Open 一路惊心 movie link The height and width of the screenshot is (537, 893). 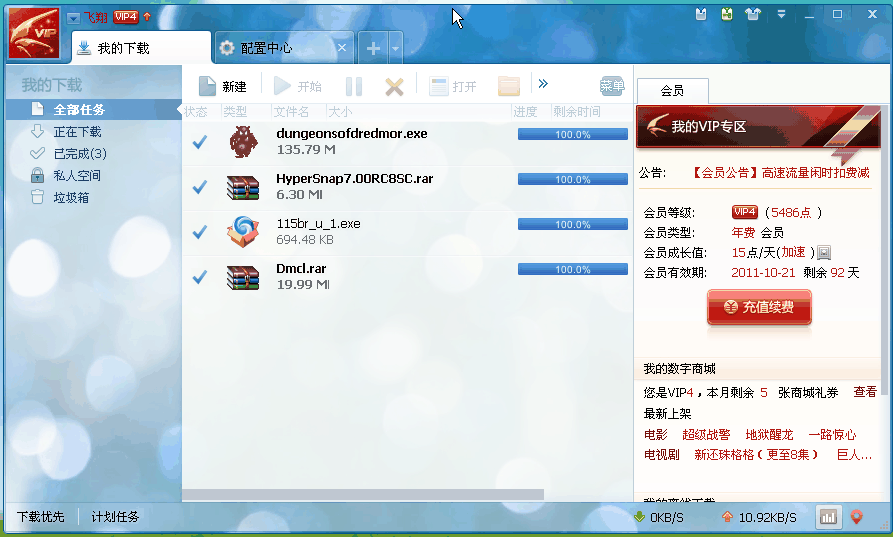point(832,435)
